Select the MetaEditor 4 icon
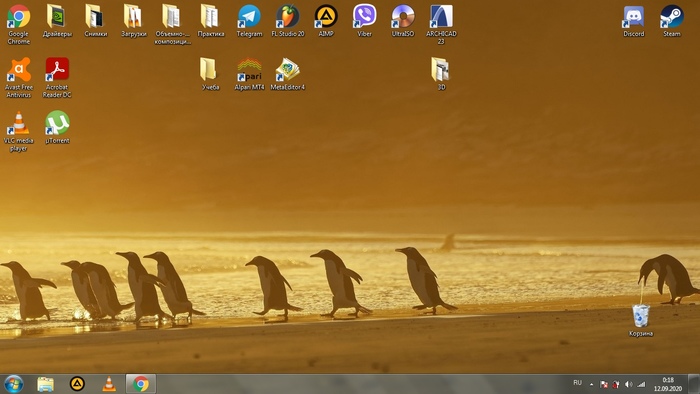 point(288,74)
